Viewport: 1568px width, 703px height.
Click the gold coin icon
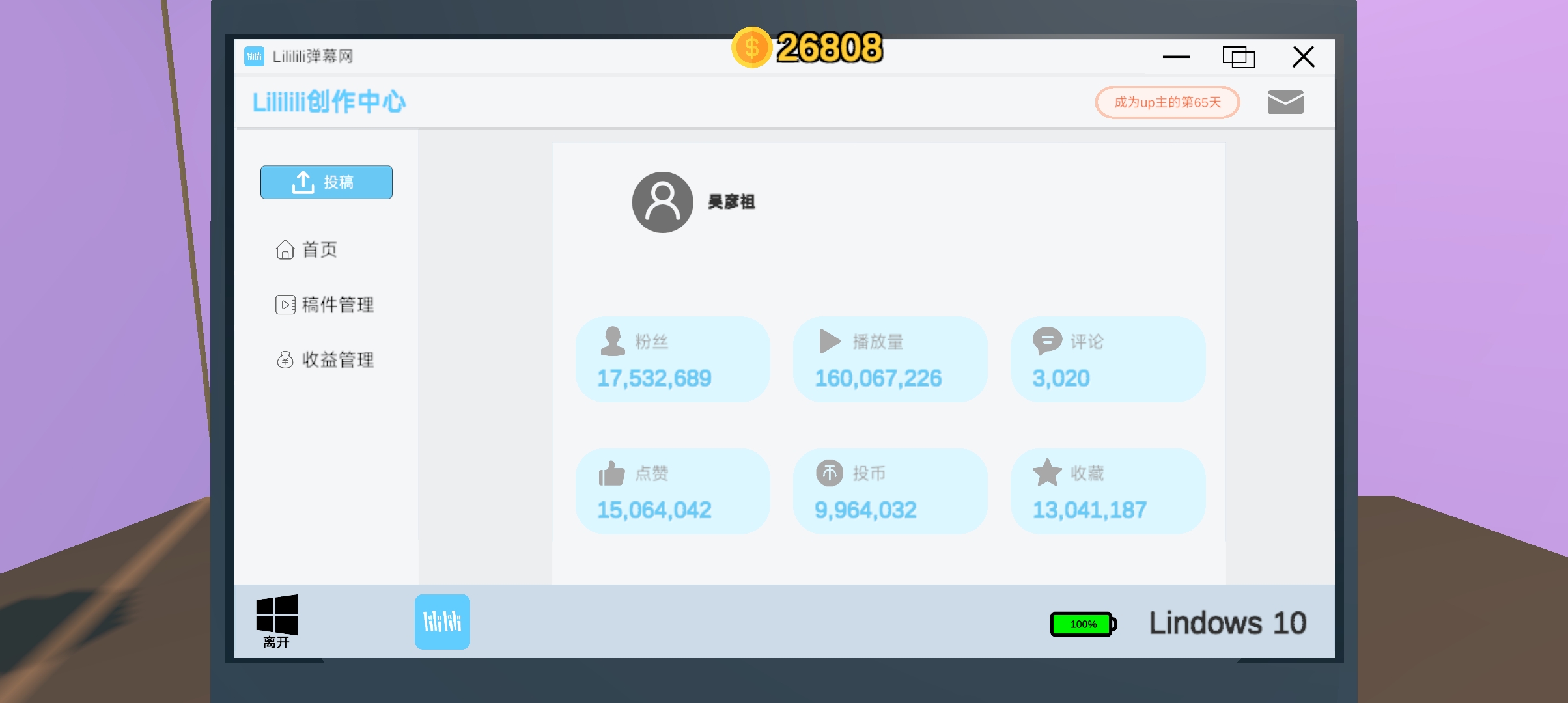tap(751, 48)
